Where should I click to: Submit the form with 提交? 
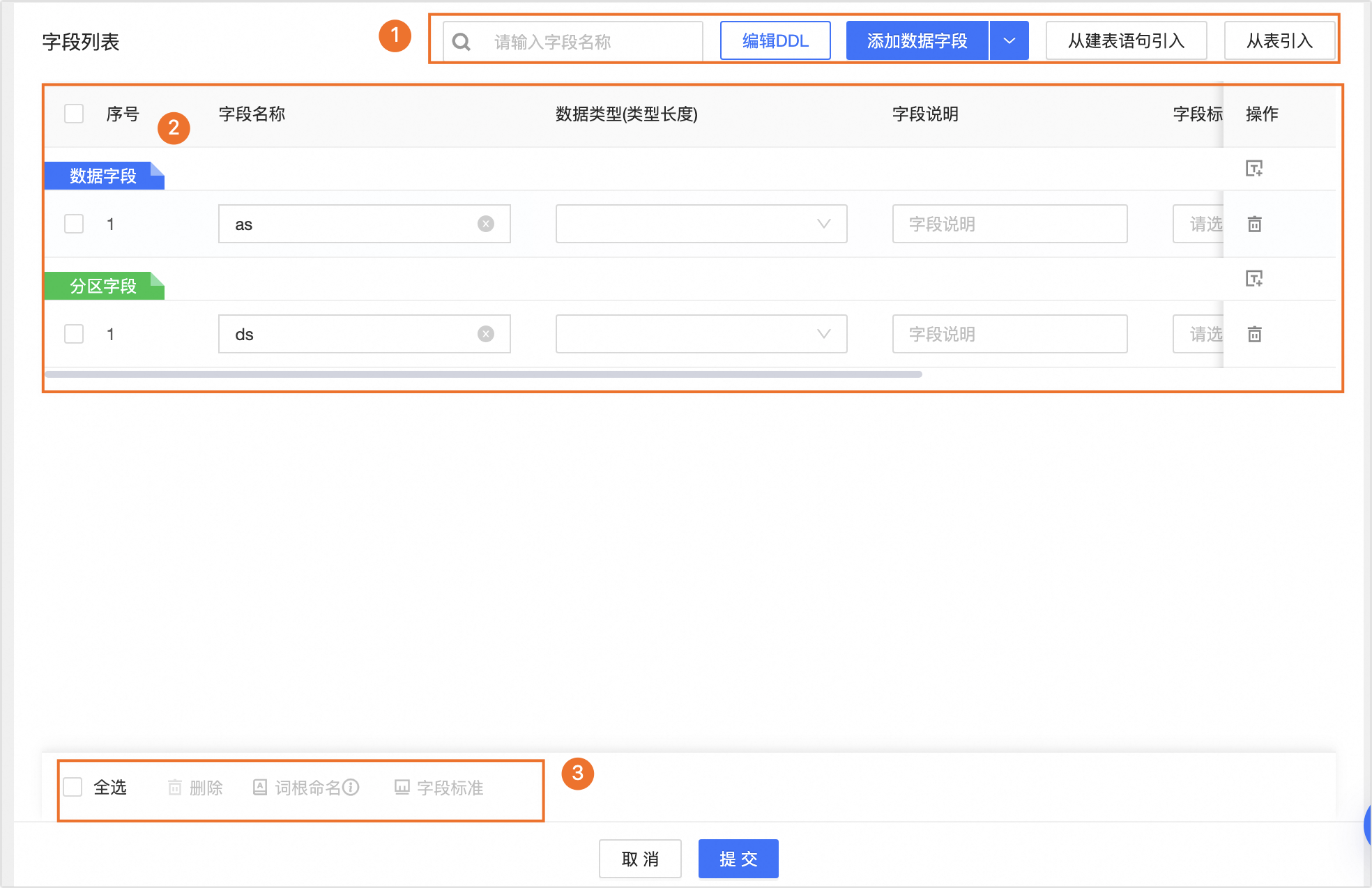738,859
